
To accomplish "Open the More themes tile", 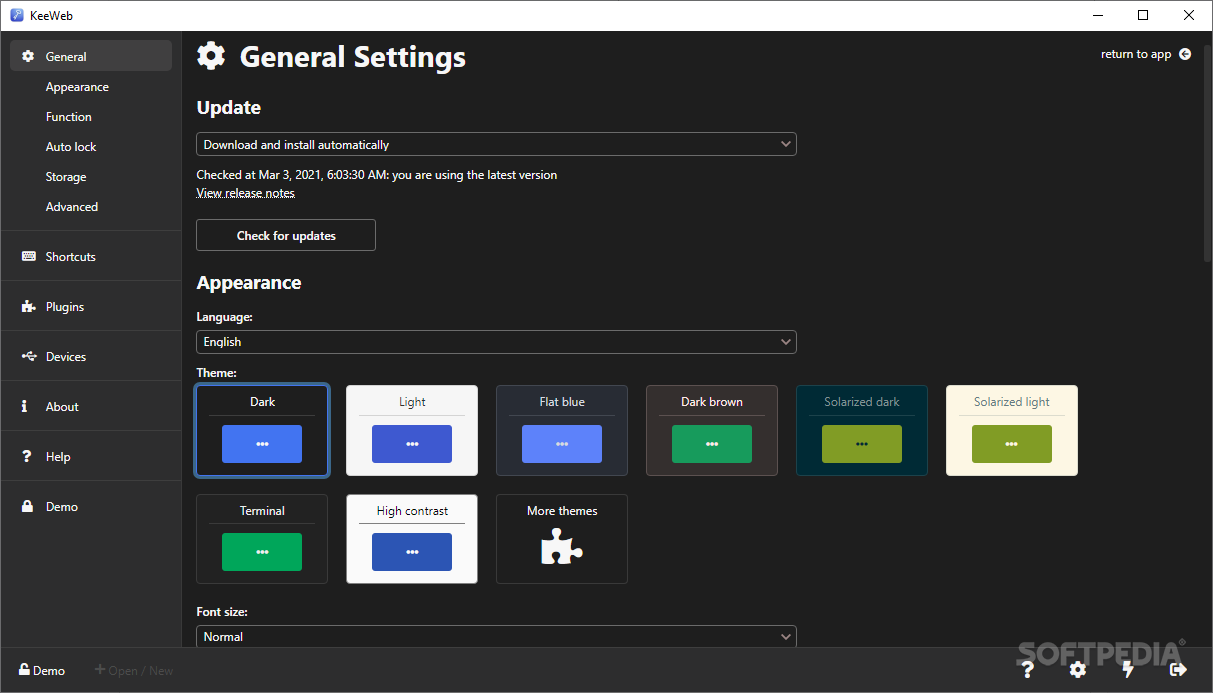I will [x=562, y=539].
